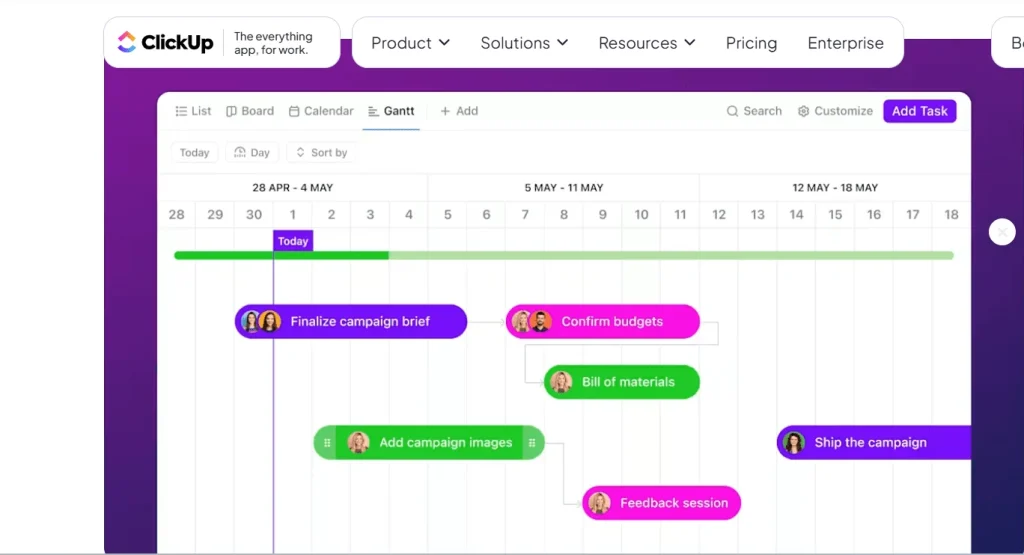Click the 5 MAY - 11 MAY week header
The image size is (1024, 555).
[x=564, y=187]
